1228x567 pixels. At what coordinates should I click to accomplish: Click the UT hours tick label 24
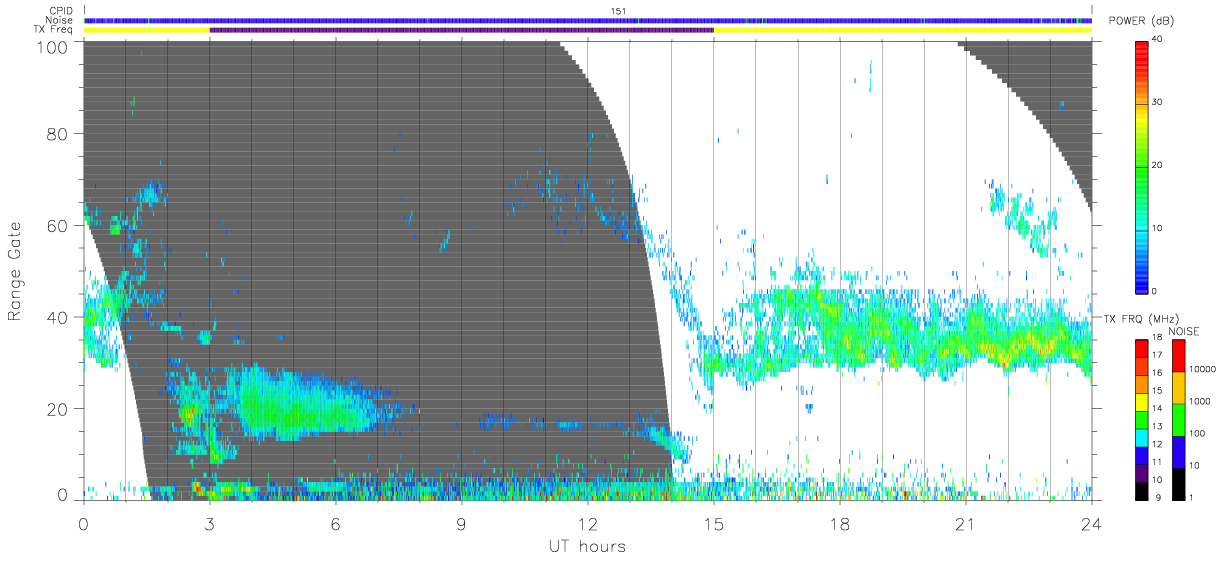[1092, 523]
